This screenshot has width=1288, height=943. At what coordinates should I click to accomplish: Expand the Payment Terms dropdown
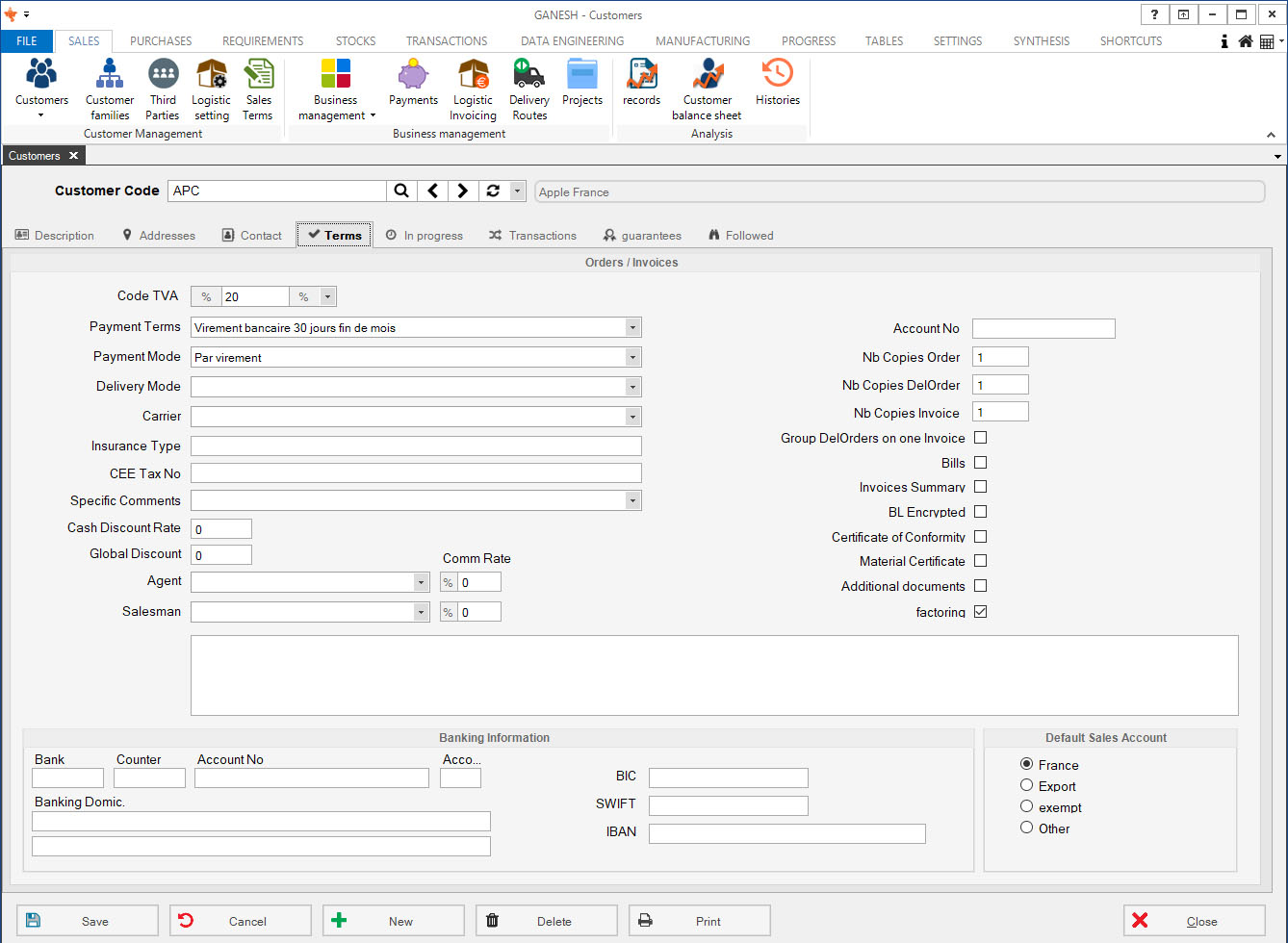[x=632, y=327]
